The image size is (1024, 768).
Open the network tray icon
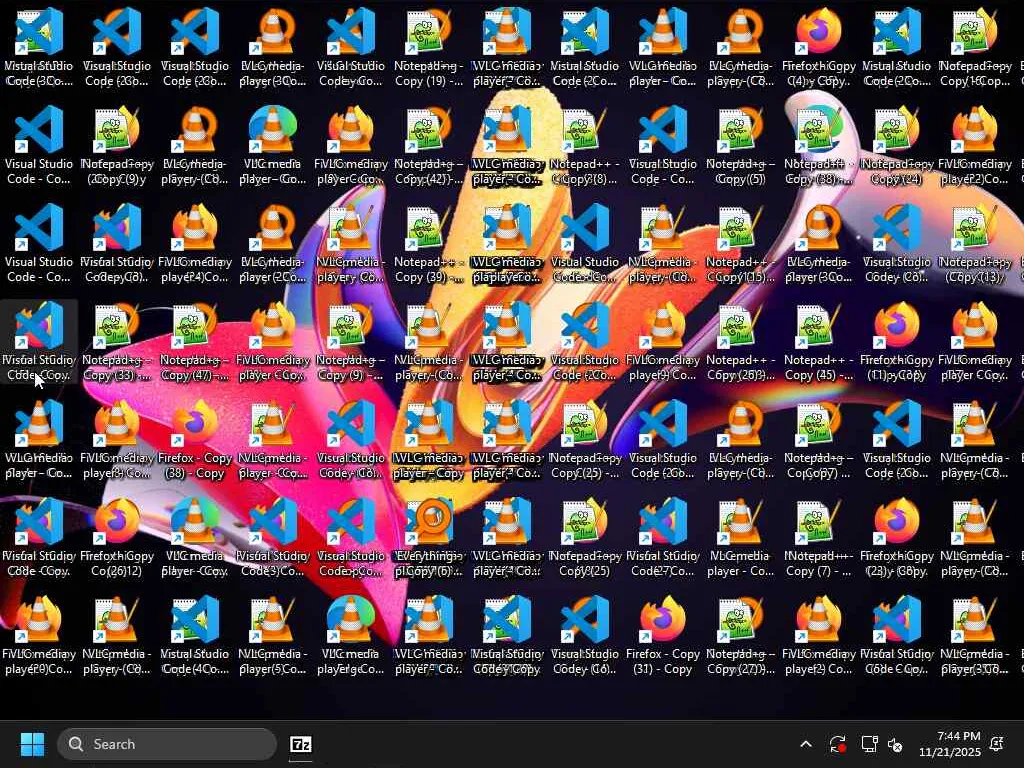tap(869, 744)
